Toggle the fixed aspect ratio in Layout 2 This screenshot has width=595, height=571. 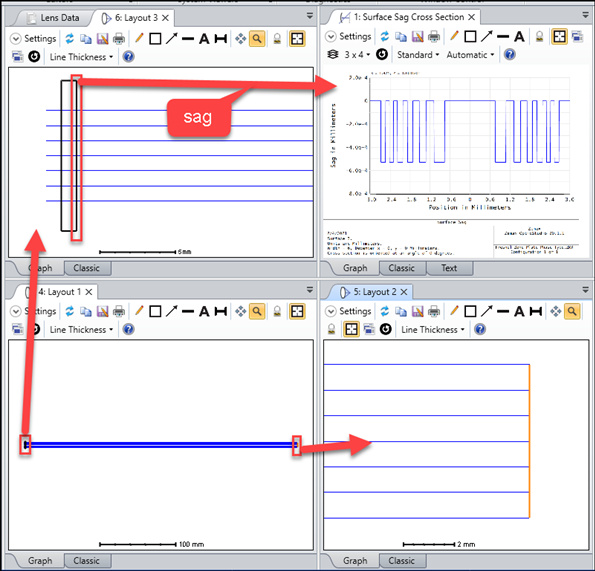click(x=351, y=329)
